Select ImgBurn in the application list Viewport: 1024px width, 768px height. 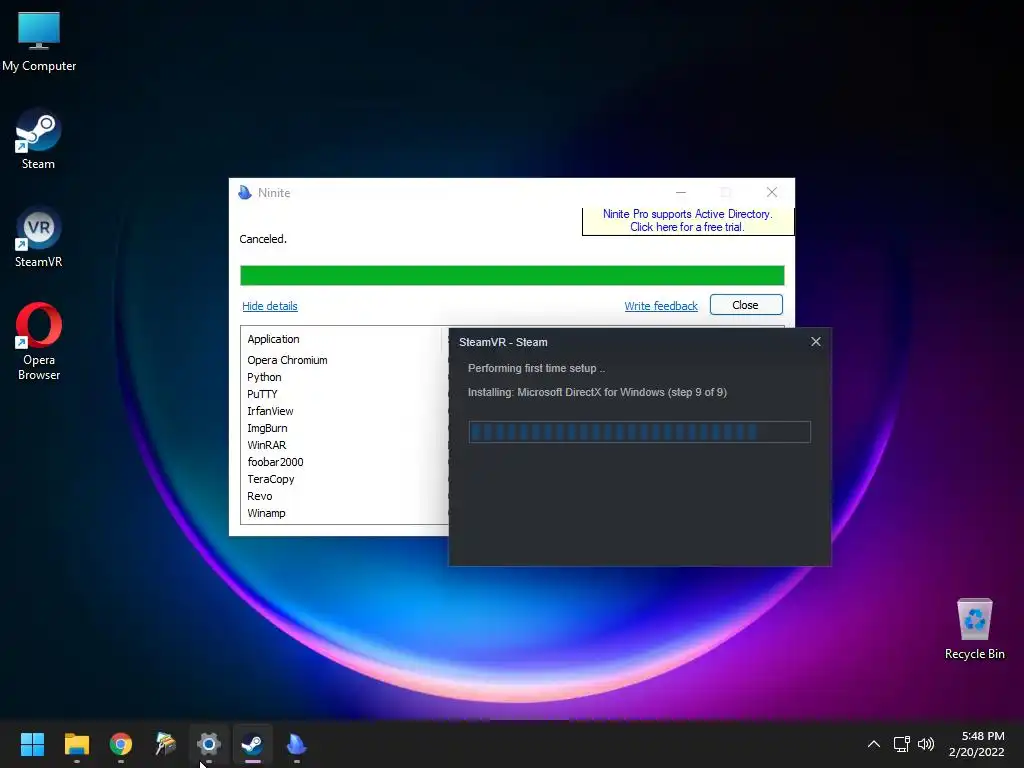[x=267, y=428]
